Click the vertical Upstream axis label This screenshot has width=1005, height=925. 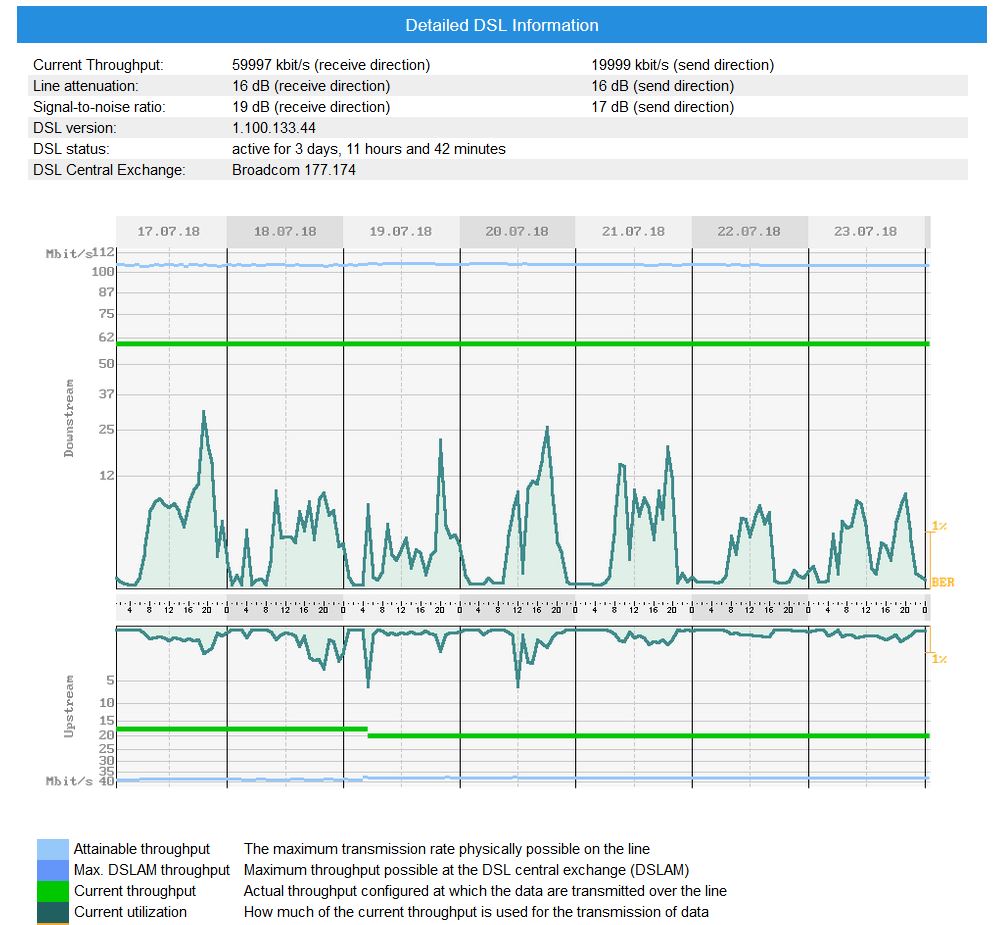[x=69, y=706]
